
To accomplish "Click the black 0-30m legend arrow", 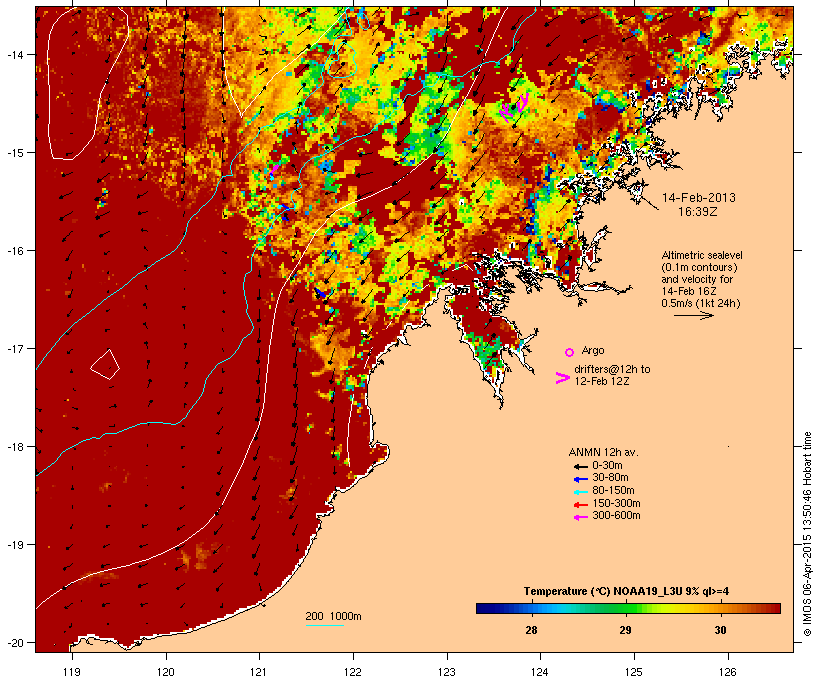I will pos(580,466).
